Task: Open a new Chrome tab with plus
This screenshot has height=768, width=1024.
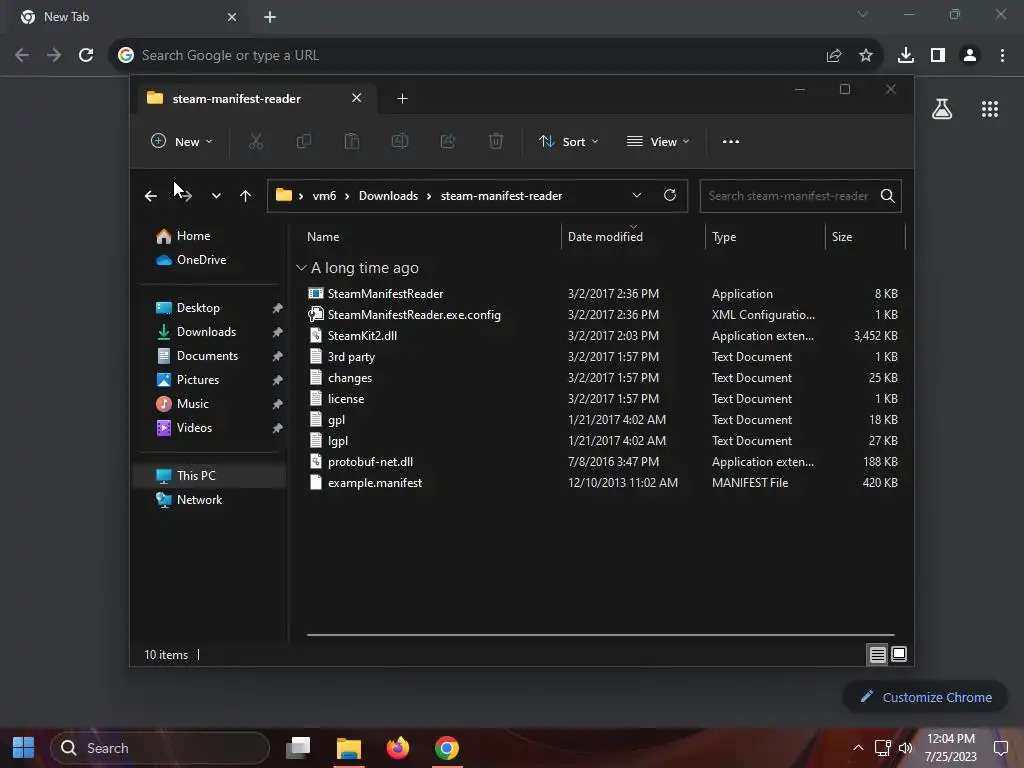Action: [x=270, y=17]
